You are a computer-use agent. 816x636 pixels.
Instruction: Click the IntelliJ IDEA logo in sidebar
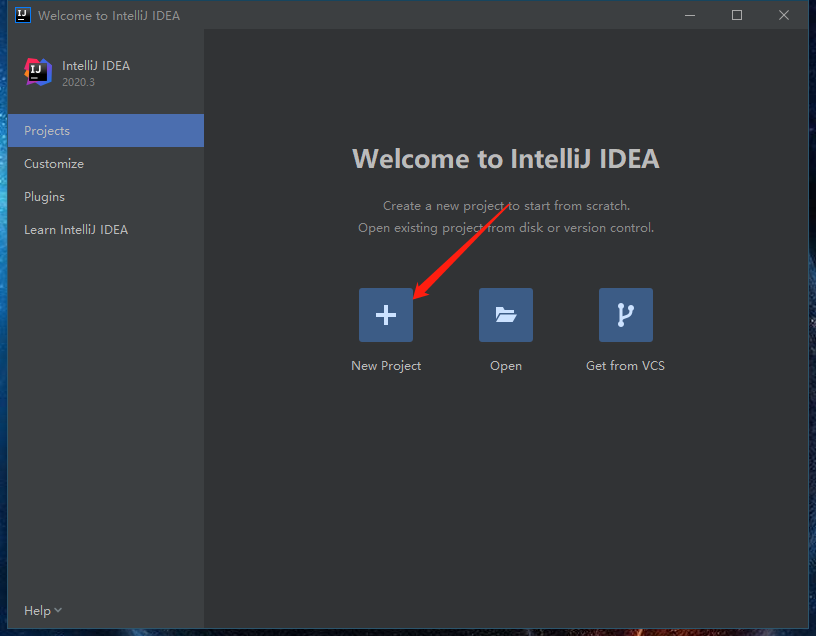click(x=37, y=72)
